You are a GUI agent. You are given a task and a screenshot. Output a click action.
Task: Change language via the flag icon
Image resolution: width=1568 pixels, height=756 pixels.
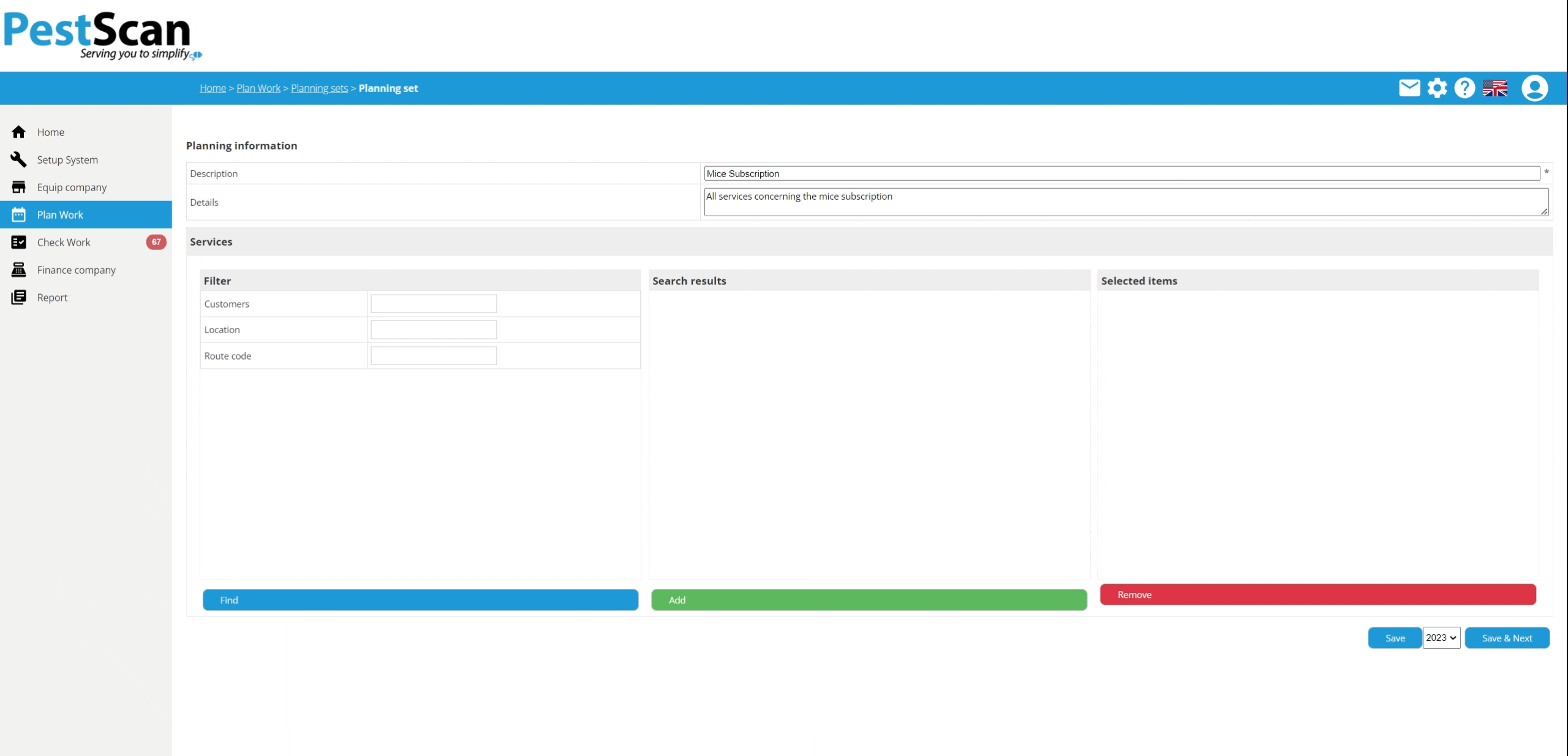coord(1494,88)
